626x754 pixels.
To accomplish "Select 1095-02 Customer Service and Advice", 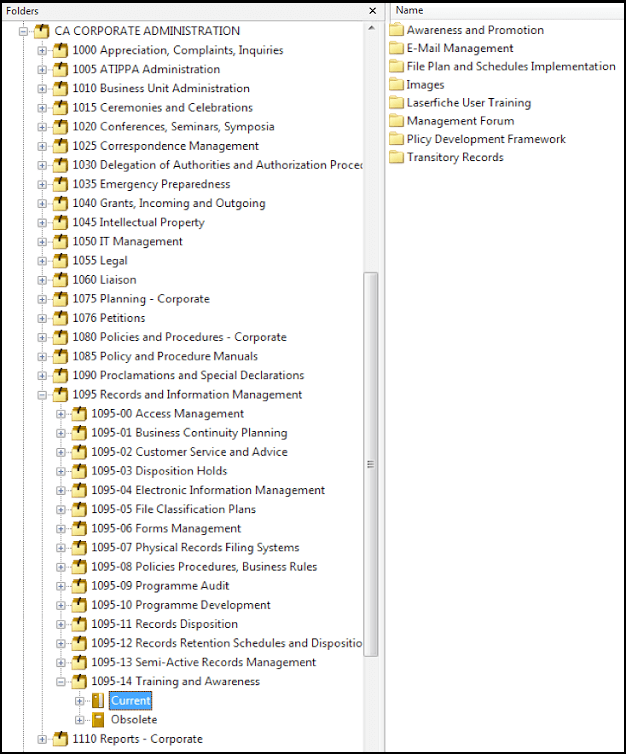I will pyautogui.click(x=189, y=452).
